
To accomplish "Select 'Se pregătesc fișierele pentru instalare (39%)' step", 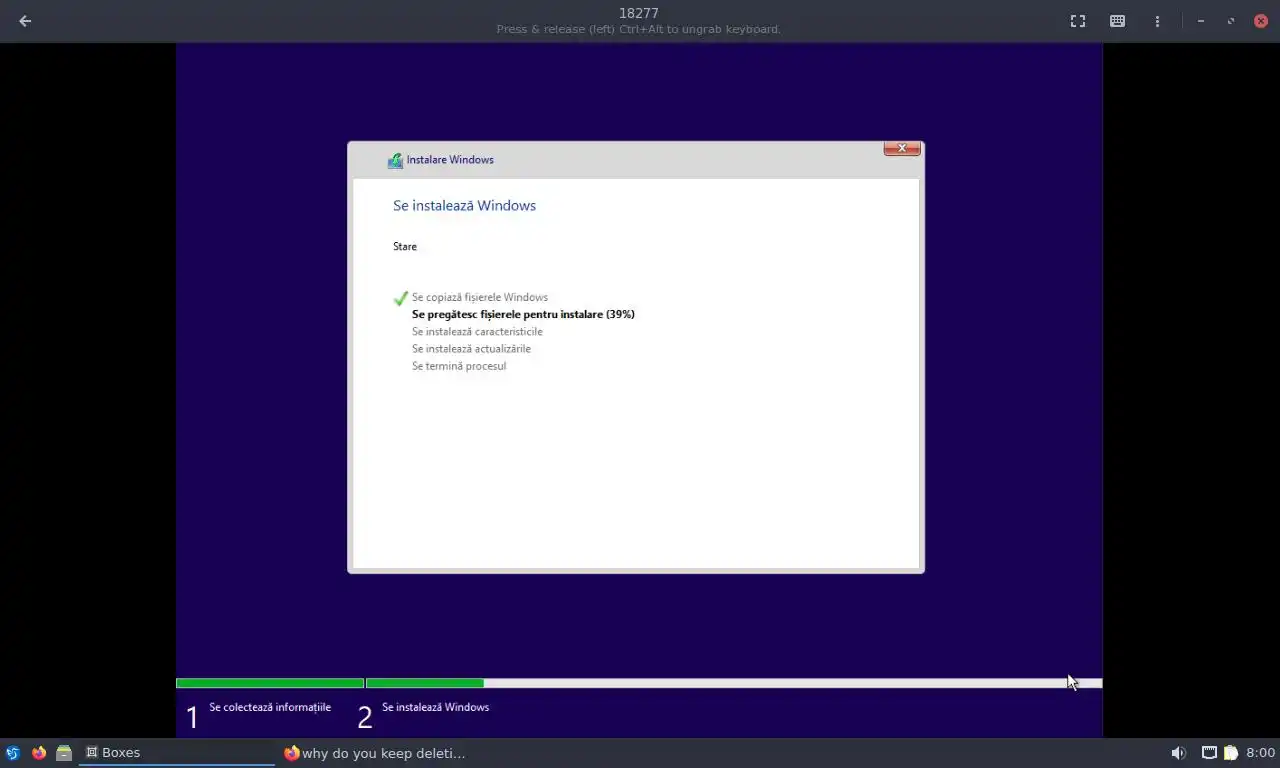I will (x=523, y=314).
